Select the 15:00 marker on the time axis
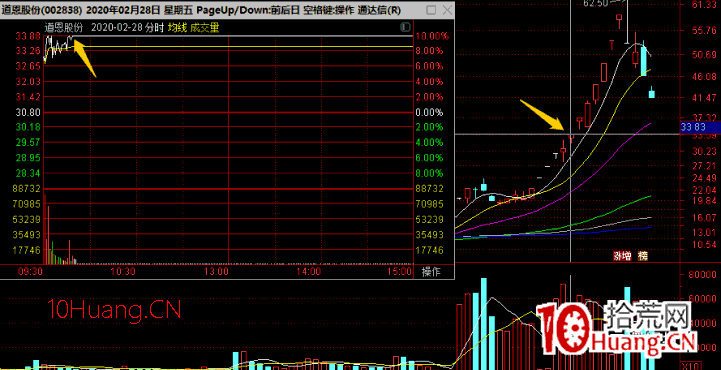 pos(399,272)
